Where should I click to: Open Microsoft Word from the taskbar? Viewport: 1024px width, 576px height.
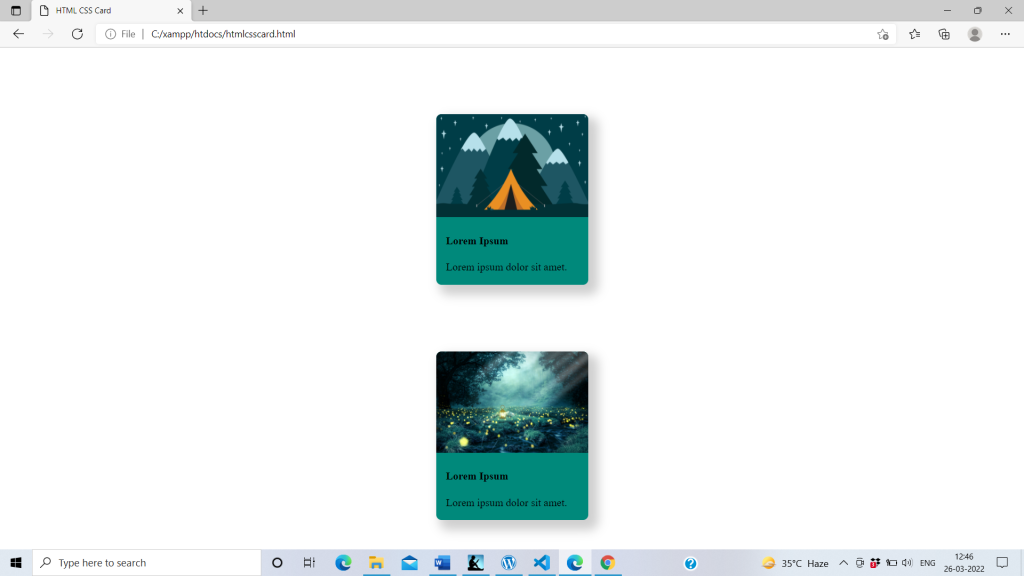coord(442,562)
